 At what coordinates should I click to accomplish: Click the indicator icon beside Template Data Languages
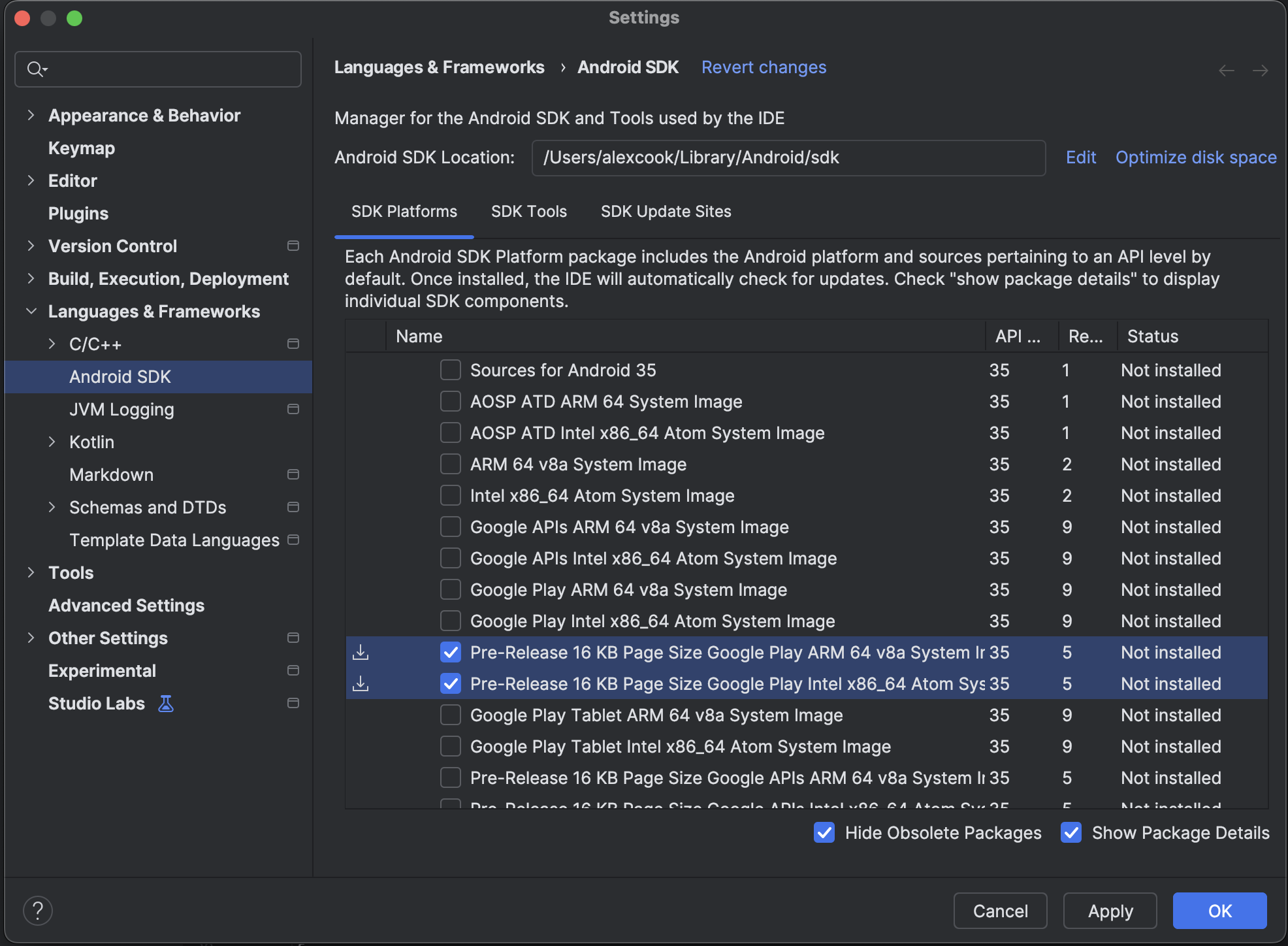click(293, 540)
